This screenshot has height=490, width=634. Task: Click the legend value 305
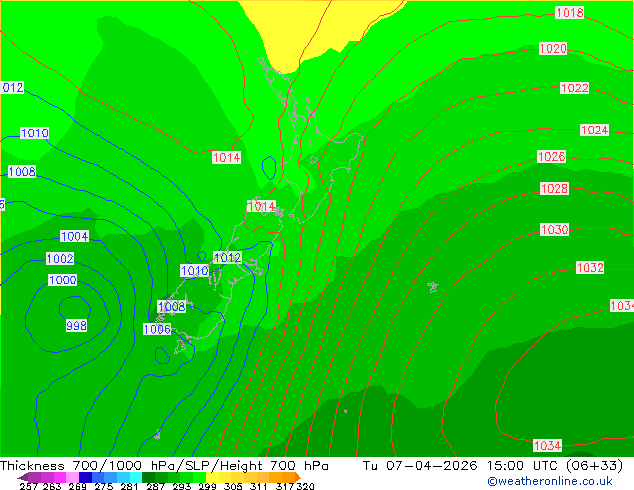232,486
